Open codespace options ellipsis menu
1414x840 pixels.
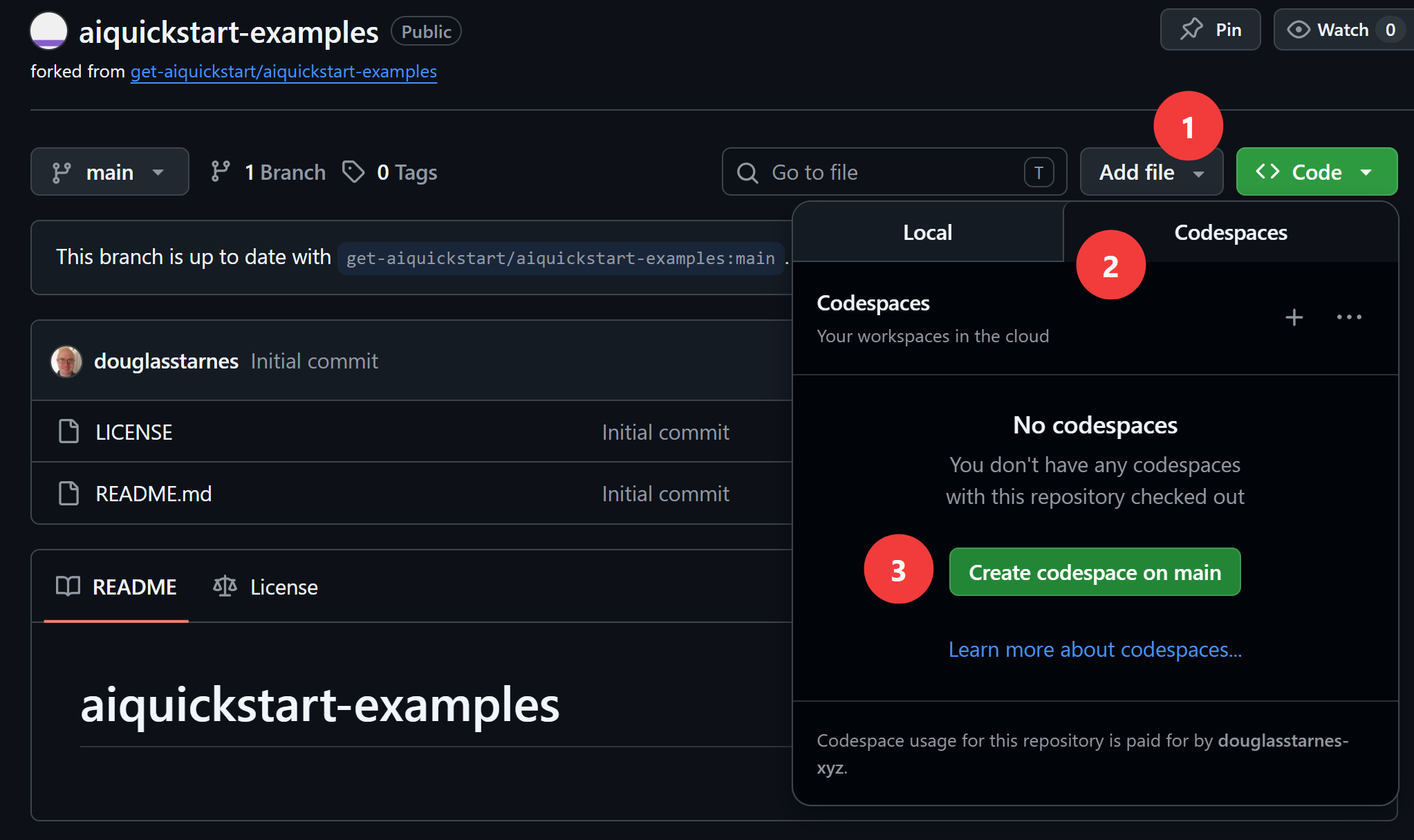(1349, 317)
